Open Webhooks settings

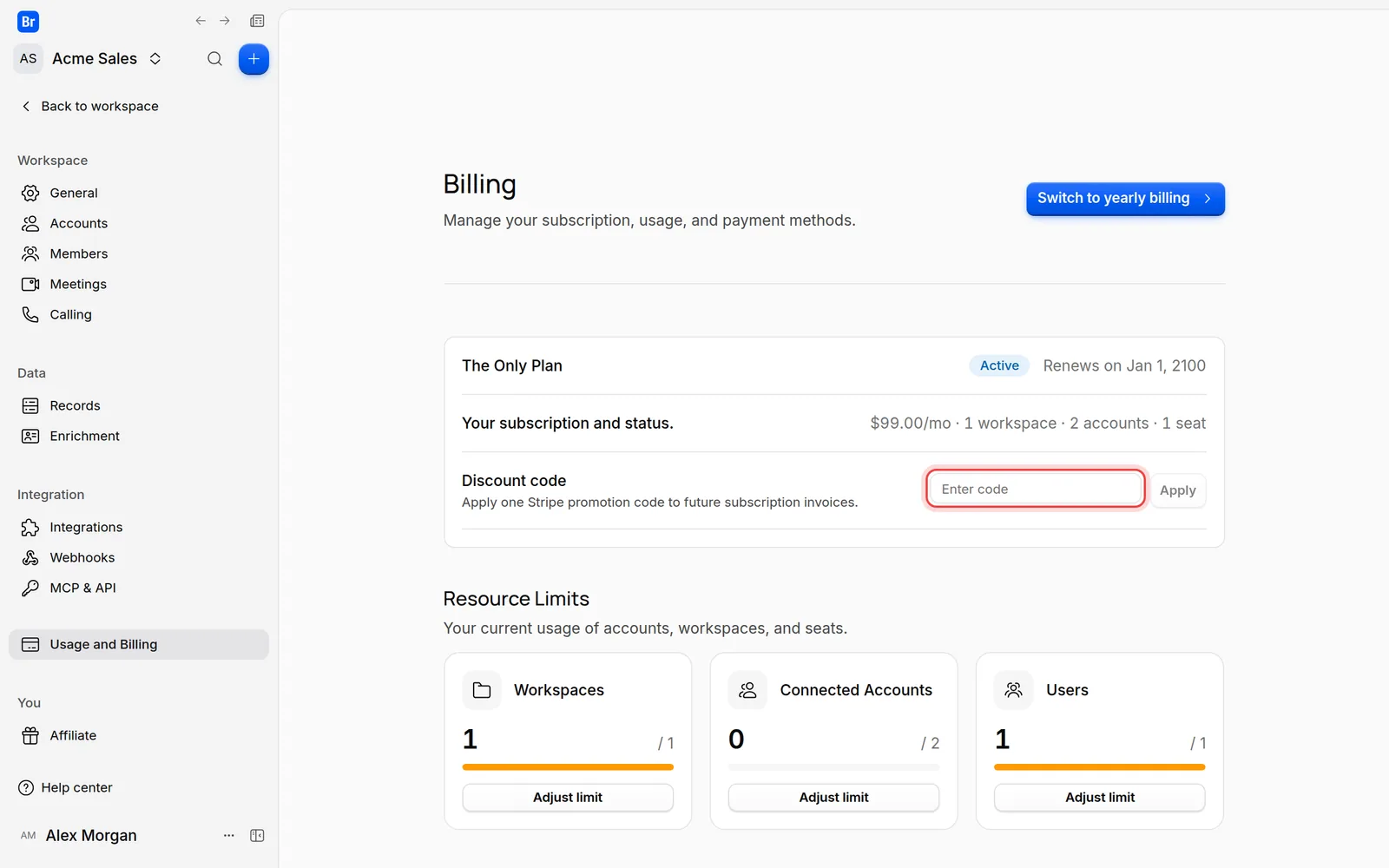coord(139,557)
